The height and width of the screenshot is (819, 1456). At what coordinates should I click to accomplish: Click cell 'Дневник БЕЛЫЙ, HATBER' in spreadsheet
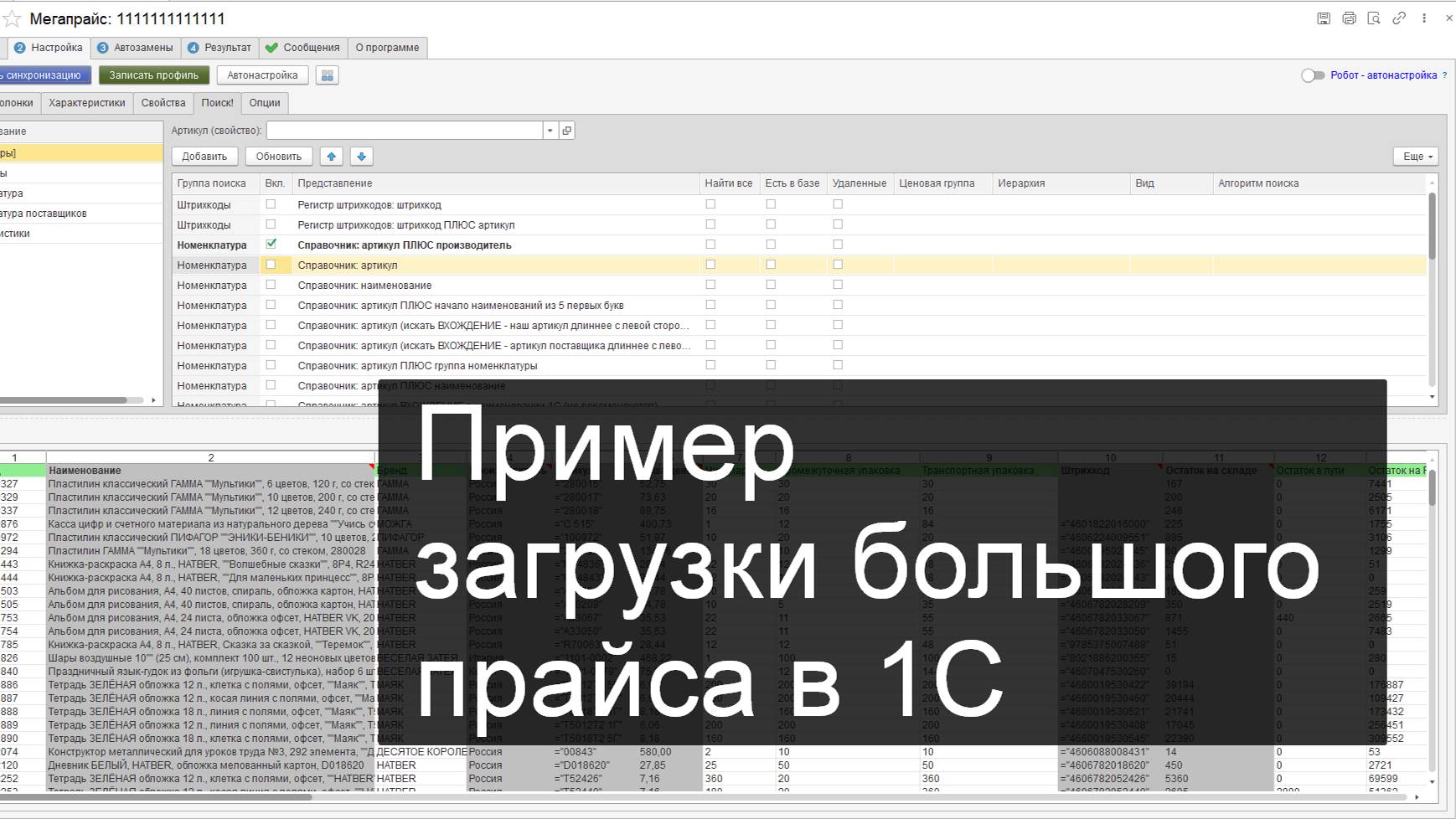tap(211, 765)
